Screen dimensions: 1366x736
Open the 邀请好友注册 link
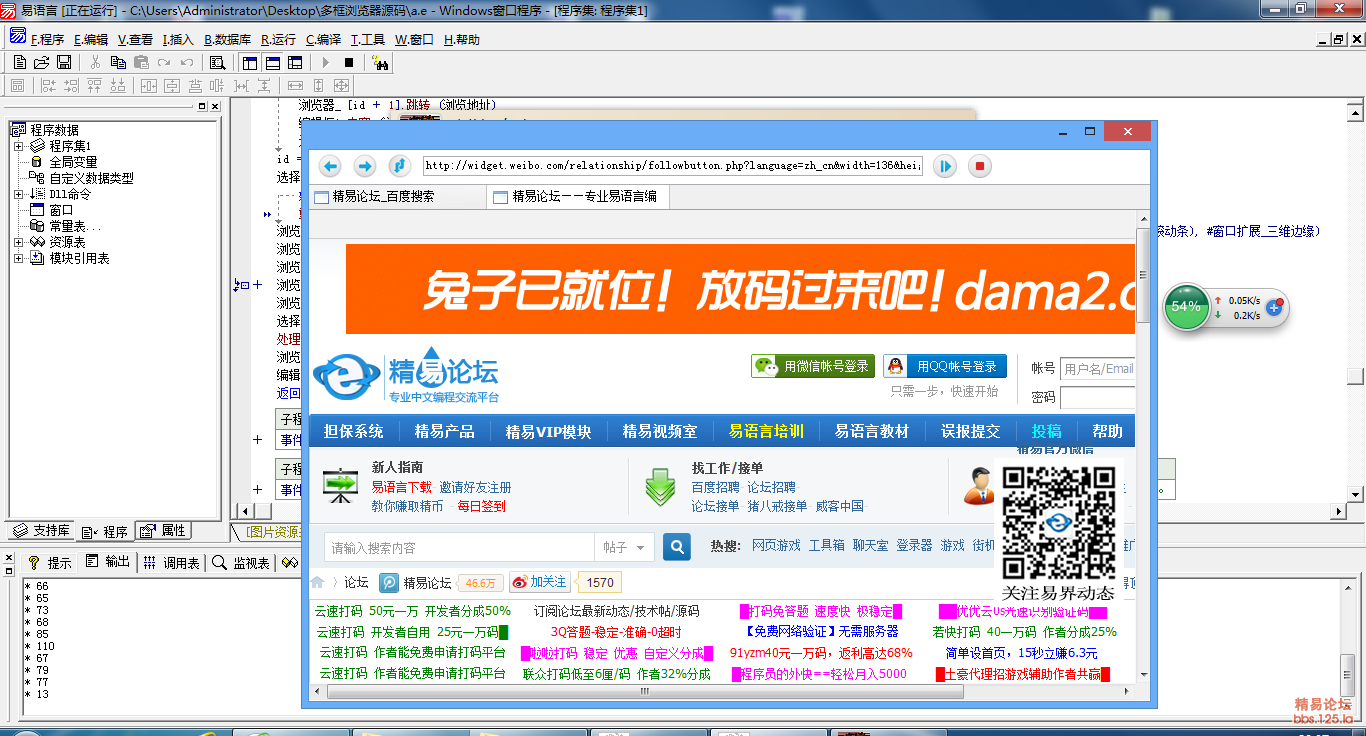click(476, 487)
